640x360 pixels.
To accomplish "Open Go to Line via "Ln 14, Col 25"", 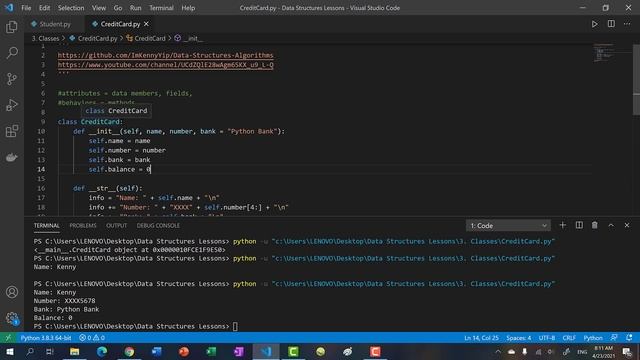I will 481,338.
